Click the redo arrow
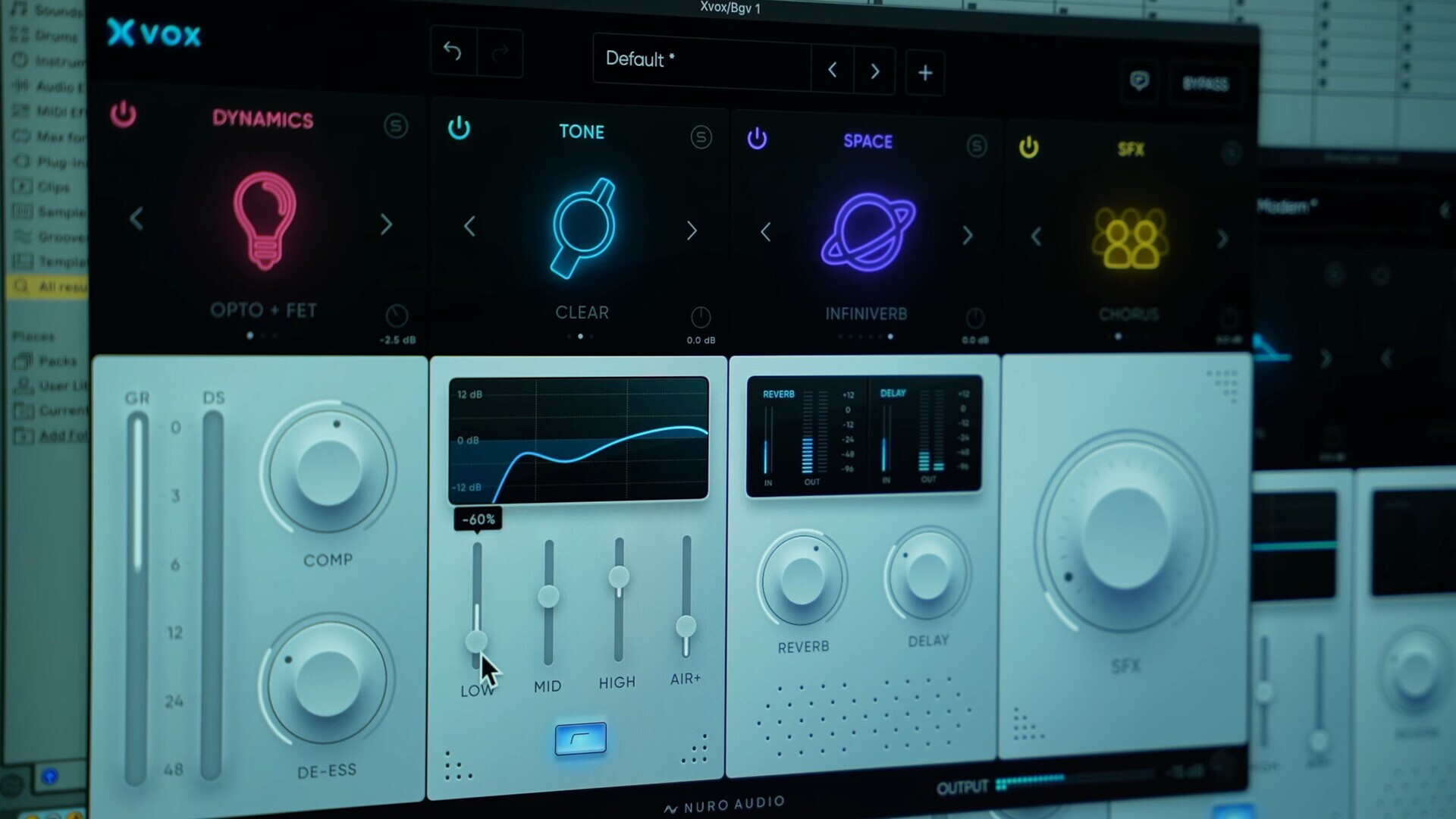The width and height of the screenshot is (1456, 819). (500, 53)
